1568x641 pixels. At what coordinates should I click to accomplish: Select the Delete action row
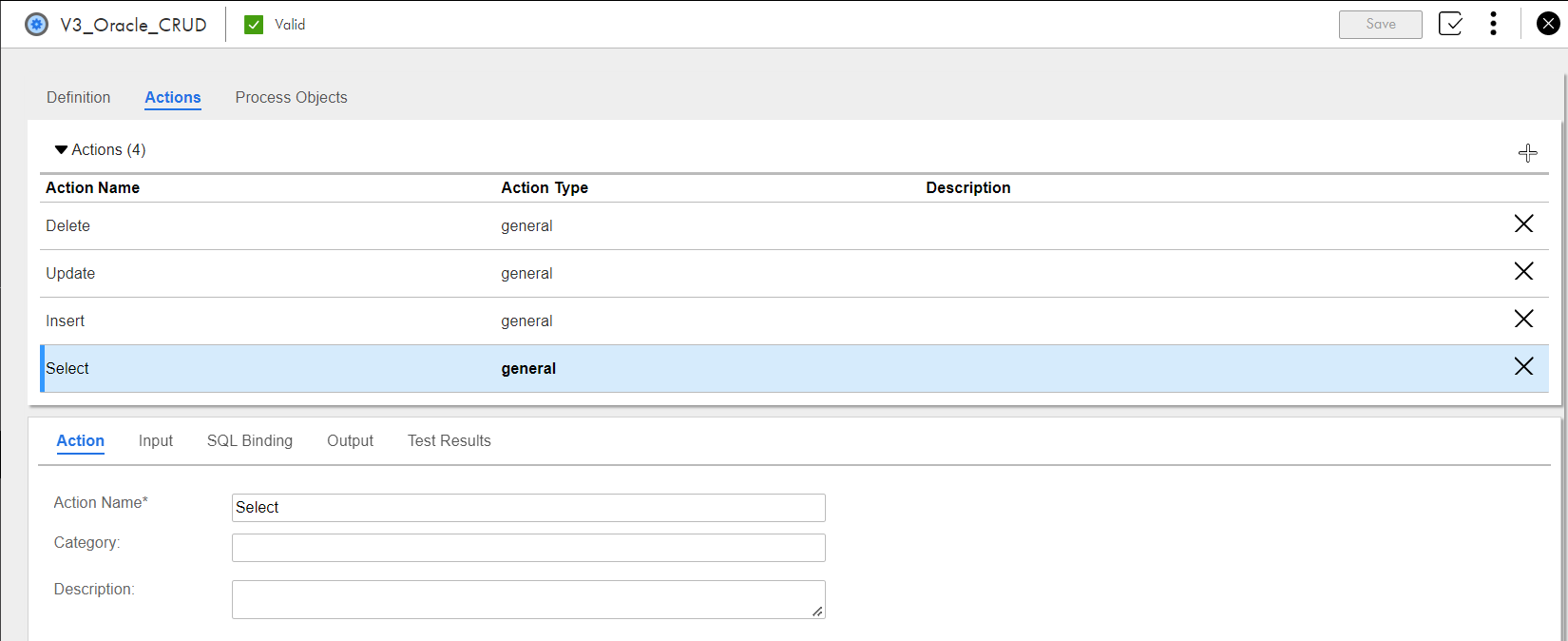click(794, 226)
